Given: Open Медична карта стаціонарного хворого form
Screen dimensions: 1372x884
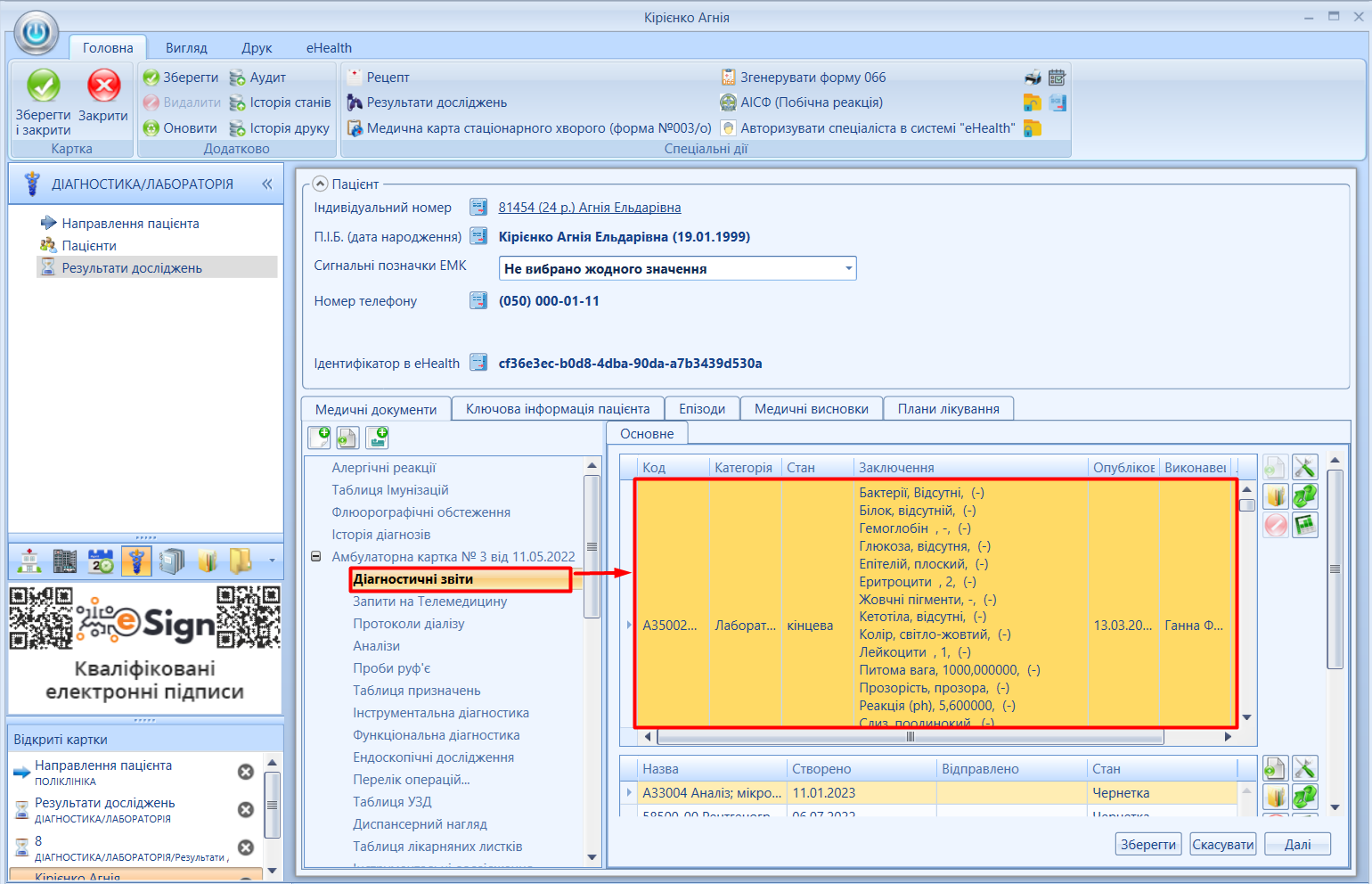Looking at the screenshot, I should coord(529,128).
